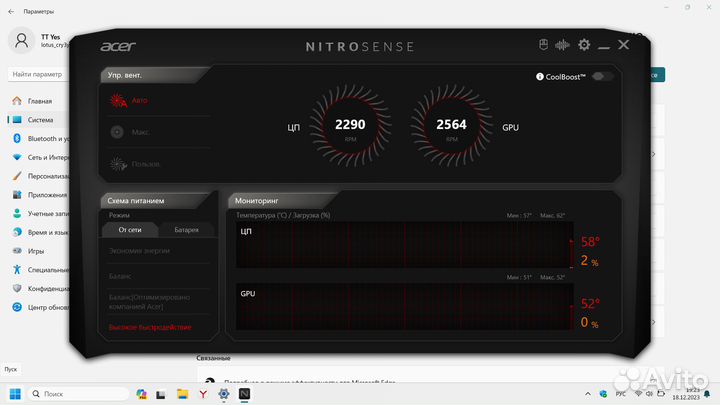Click the taskbar Поиск search box
The width and height of the screenshot is (720, 405).
click(x=78, y=394)
